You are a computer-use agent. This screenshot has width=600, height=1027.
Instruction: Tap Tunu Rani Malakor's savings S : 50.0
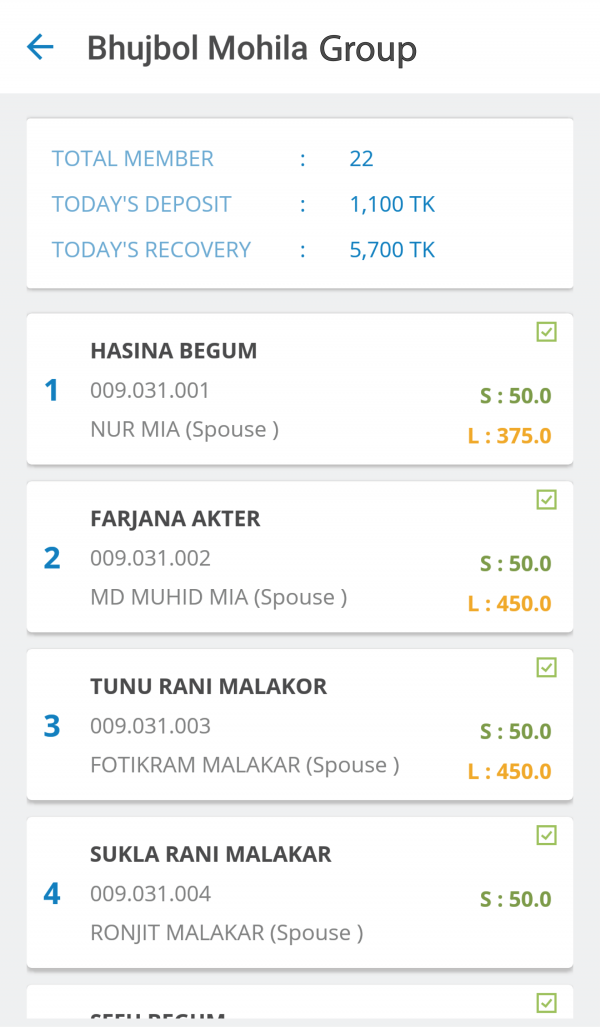[x=515, y=732]
